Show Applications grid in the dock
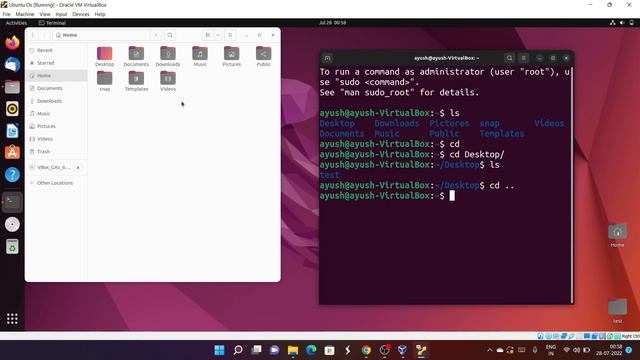This screenshot has height=360, width=640. (12, 318)
